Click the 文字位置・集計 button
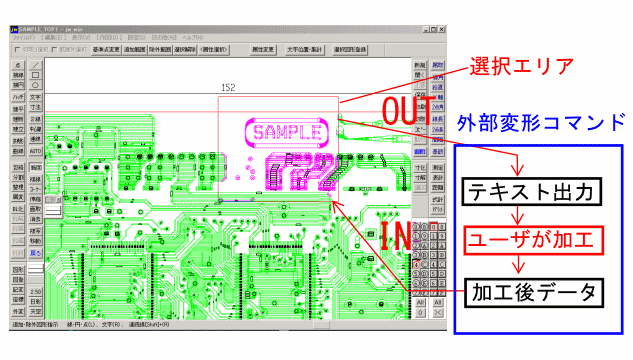 [305, 50]
